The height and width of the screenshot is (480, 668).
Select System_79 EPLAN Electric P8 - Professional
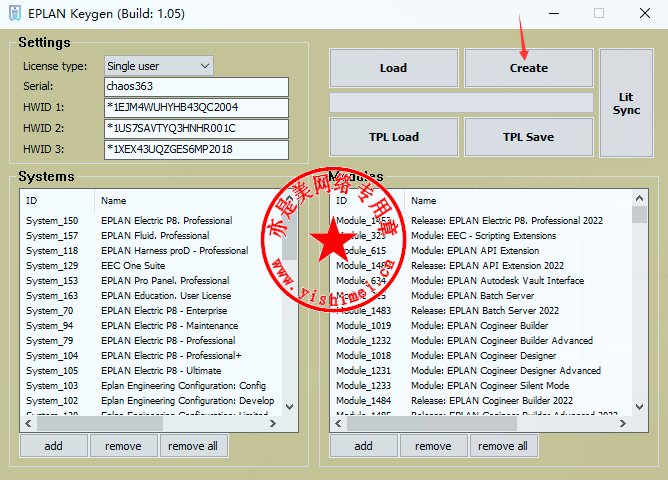151,341
